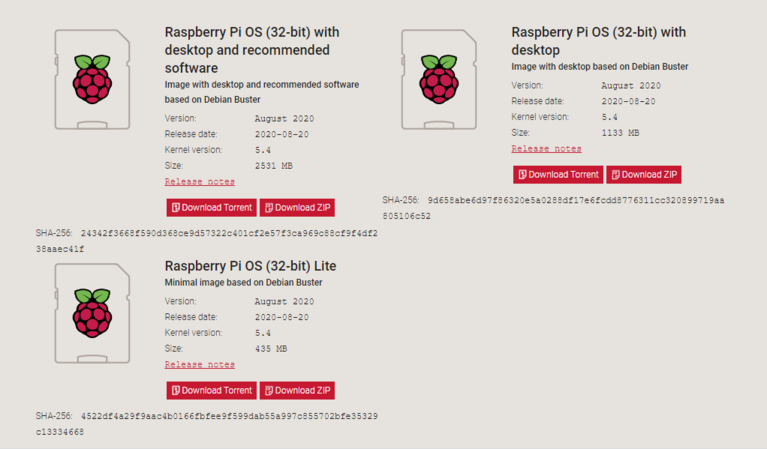
Task: Click the Raspberry Pi OS Lite SD card icon
Action: pos(92,313)
